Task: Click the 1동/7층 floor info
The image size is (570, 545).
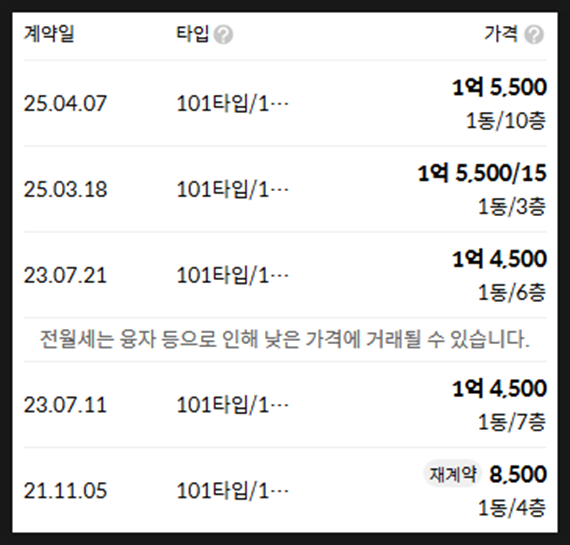Action: point(512,422)
